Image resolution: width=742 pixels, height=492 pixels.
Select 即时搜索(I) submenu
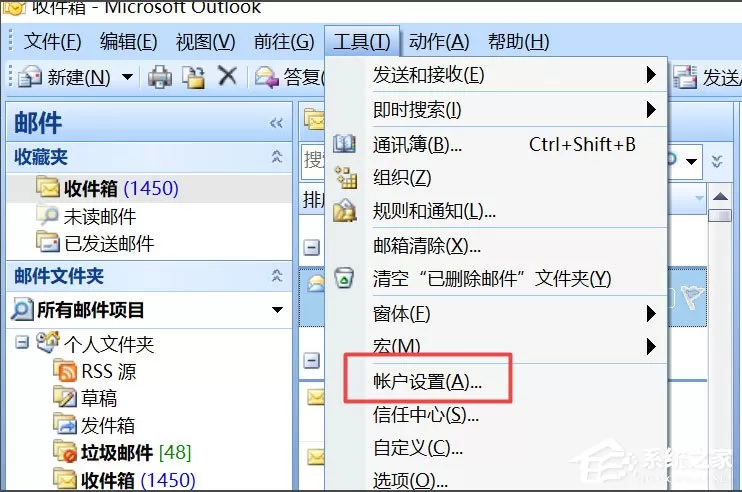[495, 110]
